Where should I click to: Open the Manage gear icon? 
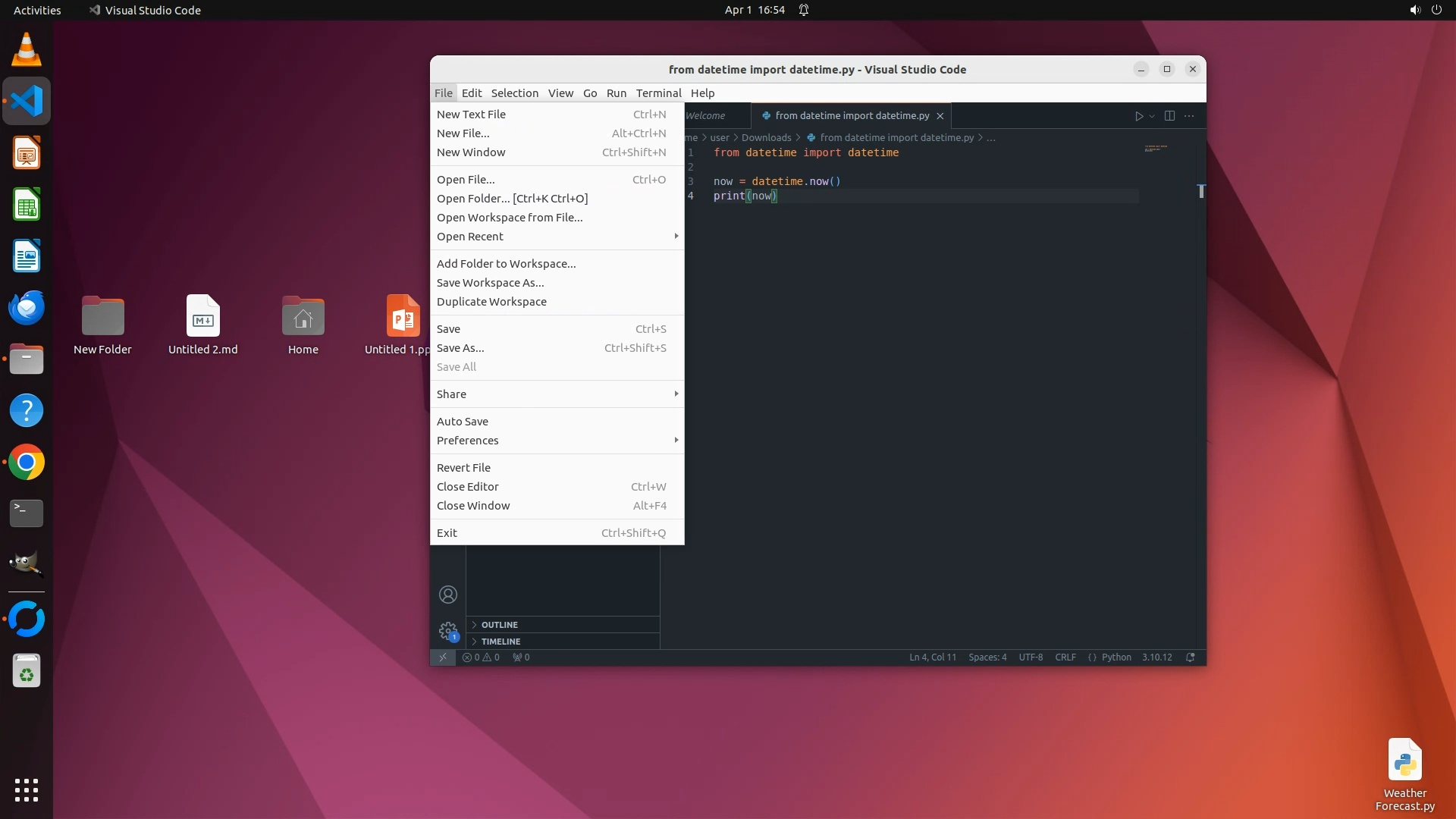[447, 631]
